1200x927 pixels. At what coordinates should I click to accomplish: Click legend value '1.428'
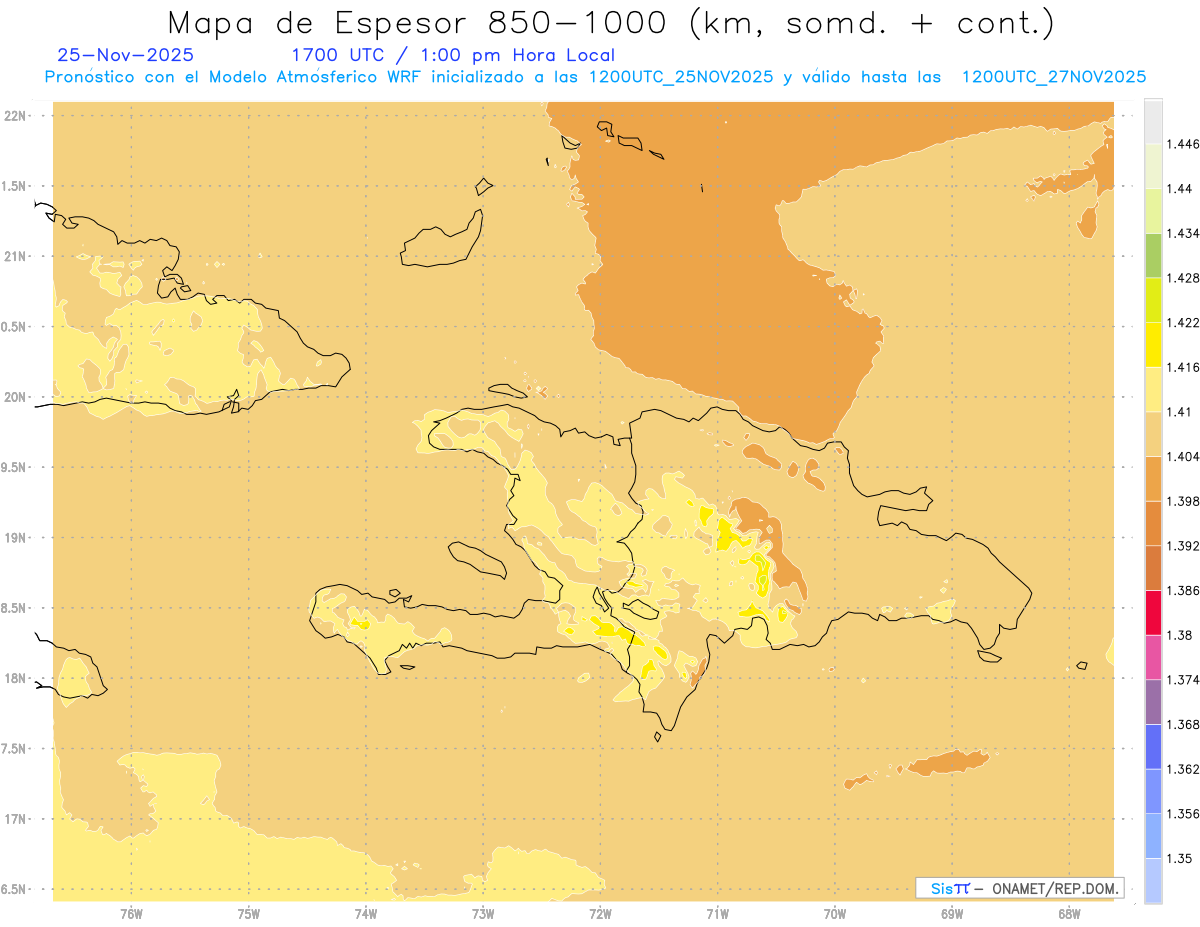pos(1185,278)
